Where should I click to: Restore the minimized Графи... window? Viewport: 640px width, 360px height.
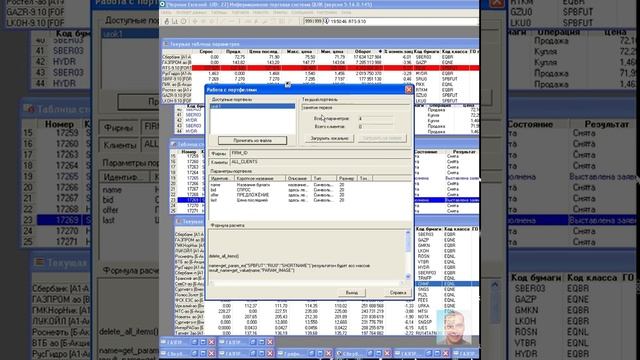[311, 353]
